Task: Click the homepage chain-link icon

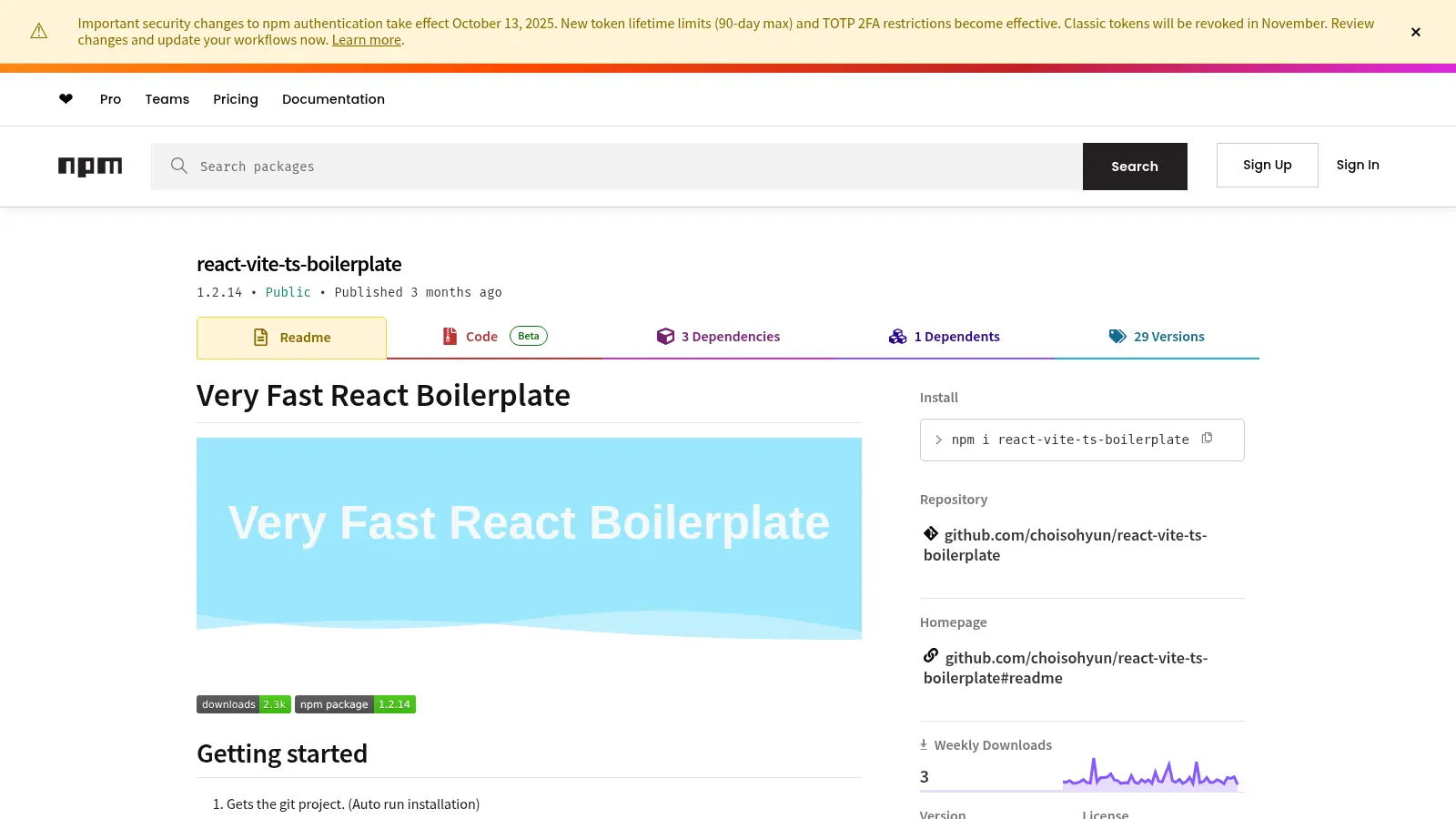Action: pos(931,655)
